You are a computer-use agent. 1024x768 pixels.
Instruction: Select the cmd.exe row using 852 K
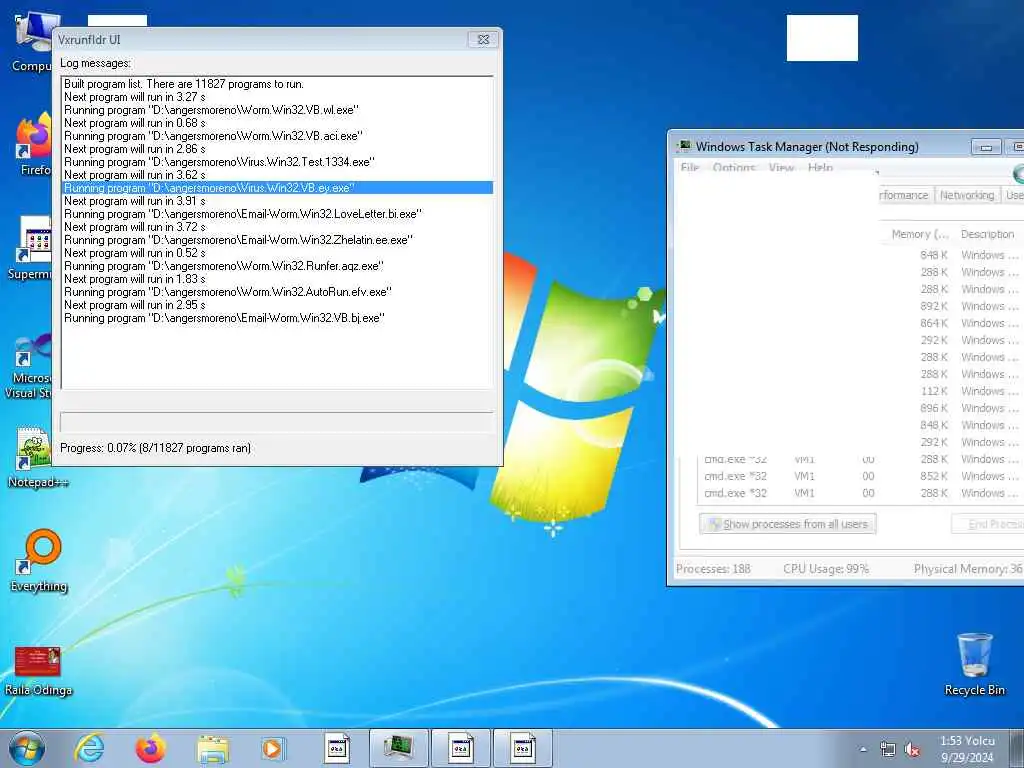click(x=861, y=476)
